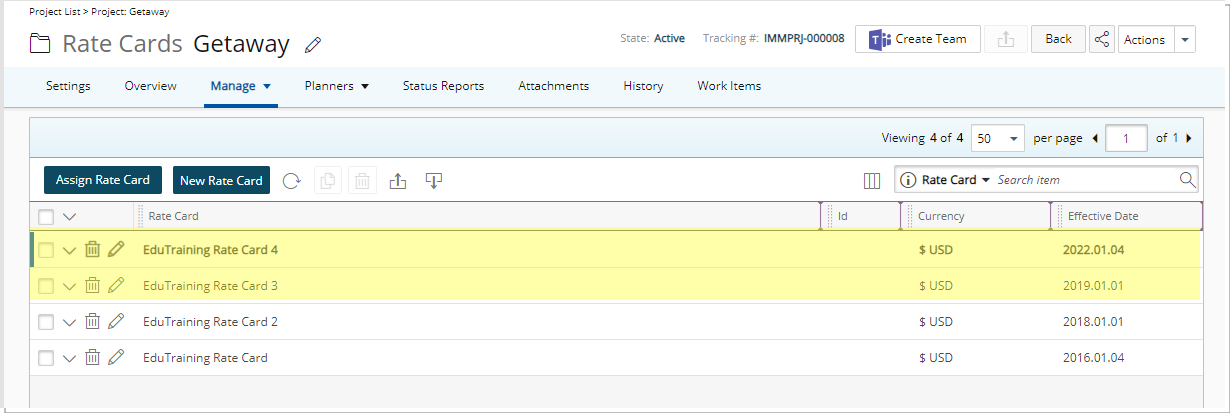
Task: Click the Create Team button
Action: click(918, 39)
